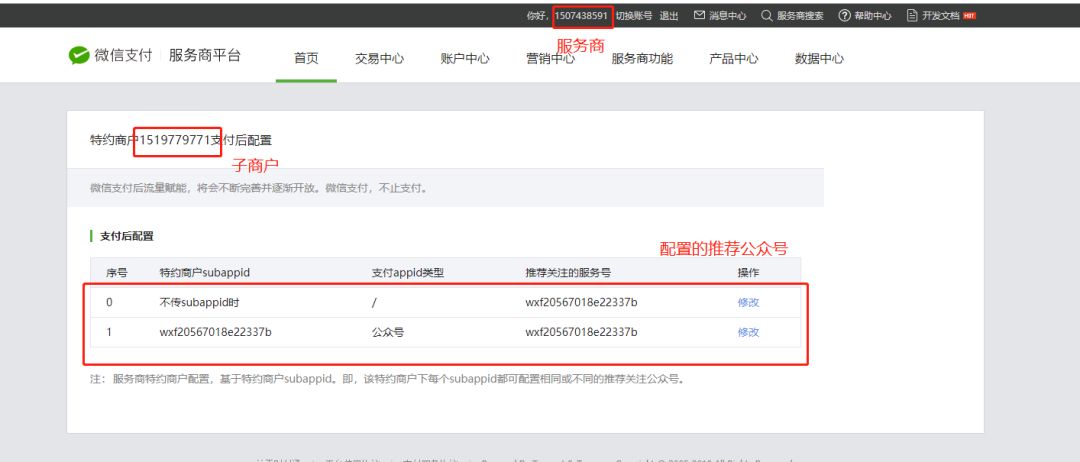Click column header 操作
This screenshot has width=1080, height=462.
pos(749,273)
